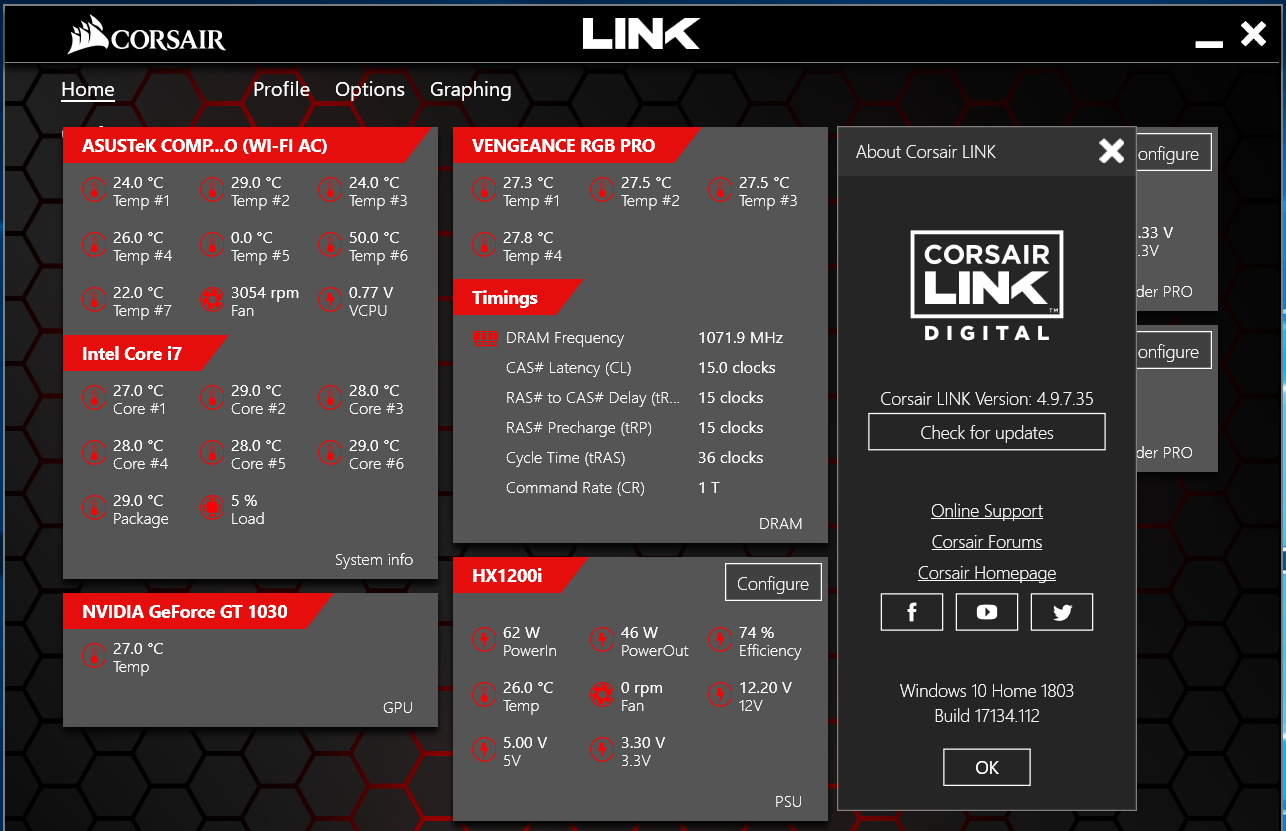The width and height of the screenshot is (1286, 831).
Task: Click the Intel Core i7 section header
Action: (146, 354)
